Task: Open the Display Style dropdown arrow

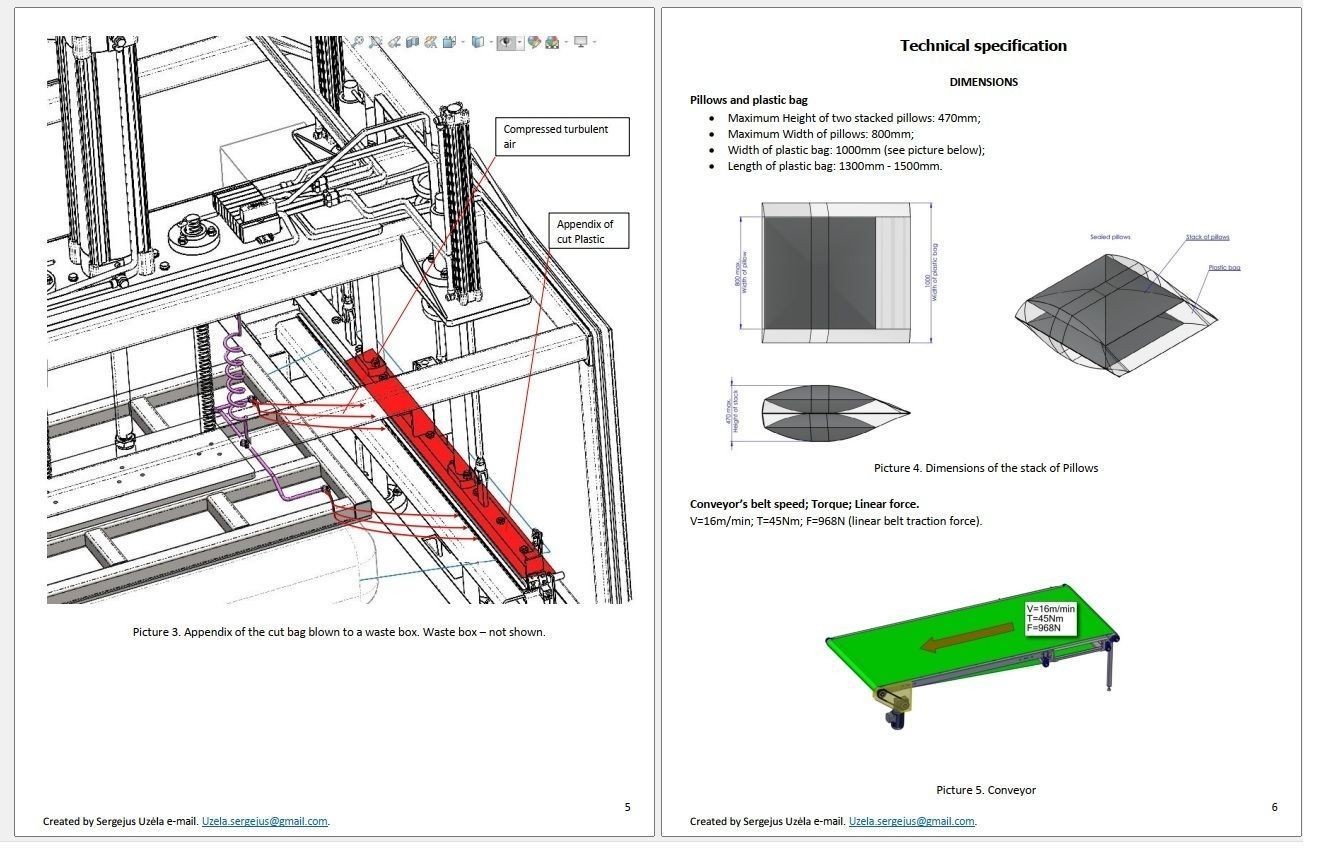Action: (491, 42)
